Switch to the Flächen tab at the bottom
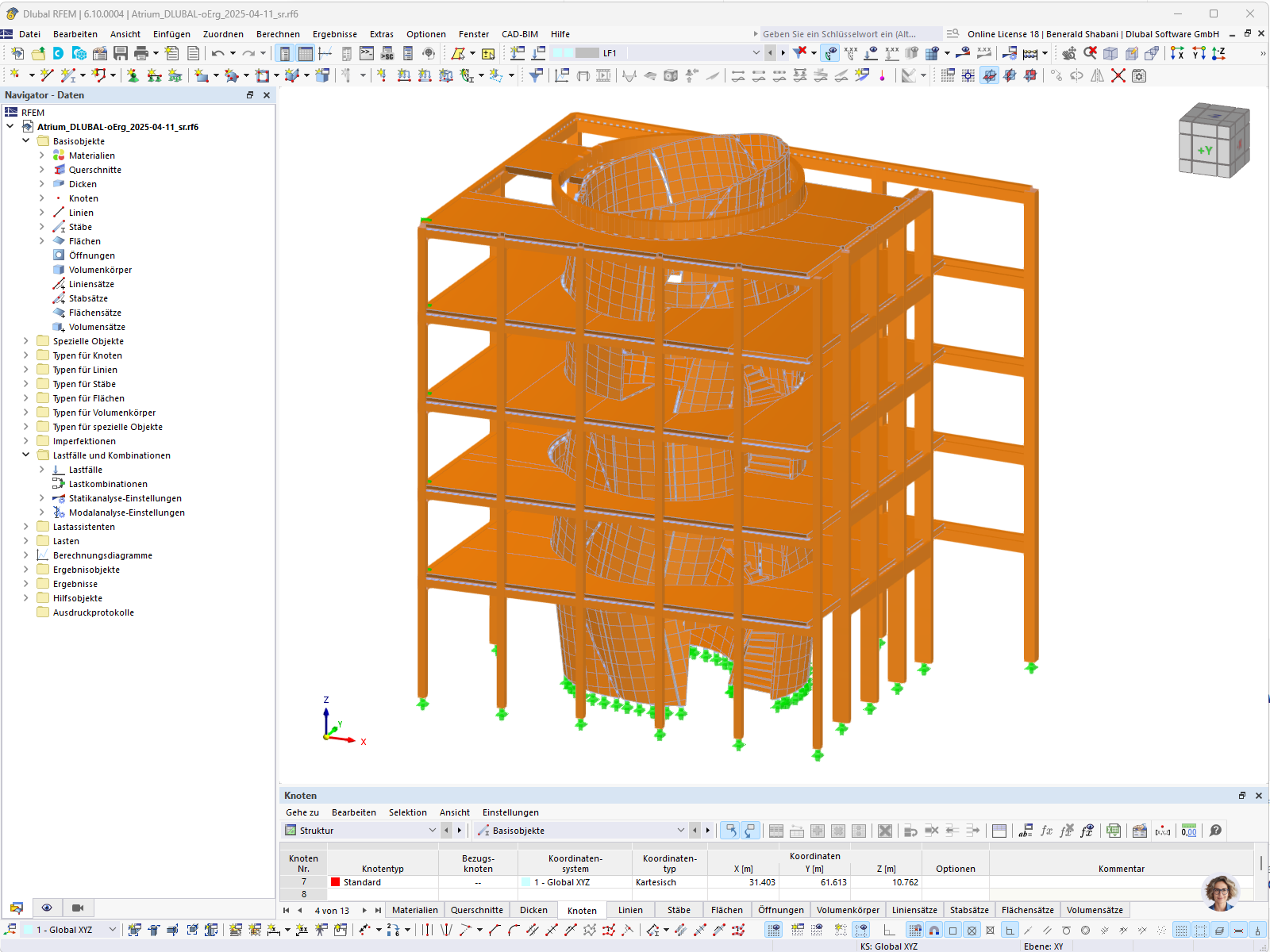The image size is (1270, 952). [726, 910]
